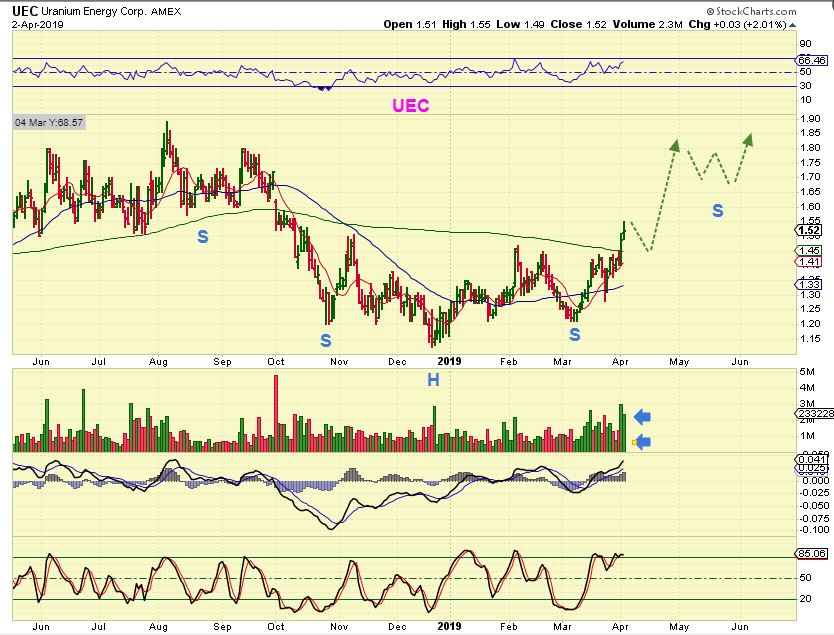Select the blue H annotation below December low
The image size is (834, 635).
pyautogui.click(x=434, y=379)
